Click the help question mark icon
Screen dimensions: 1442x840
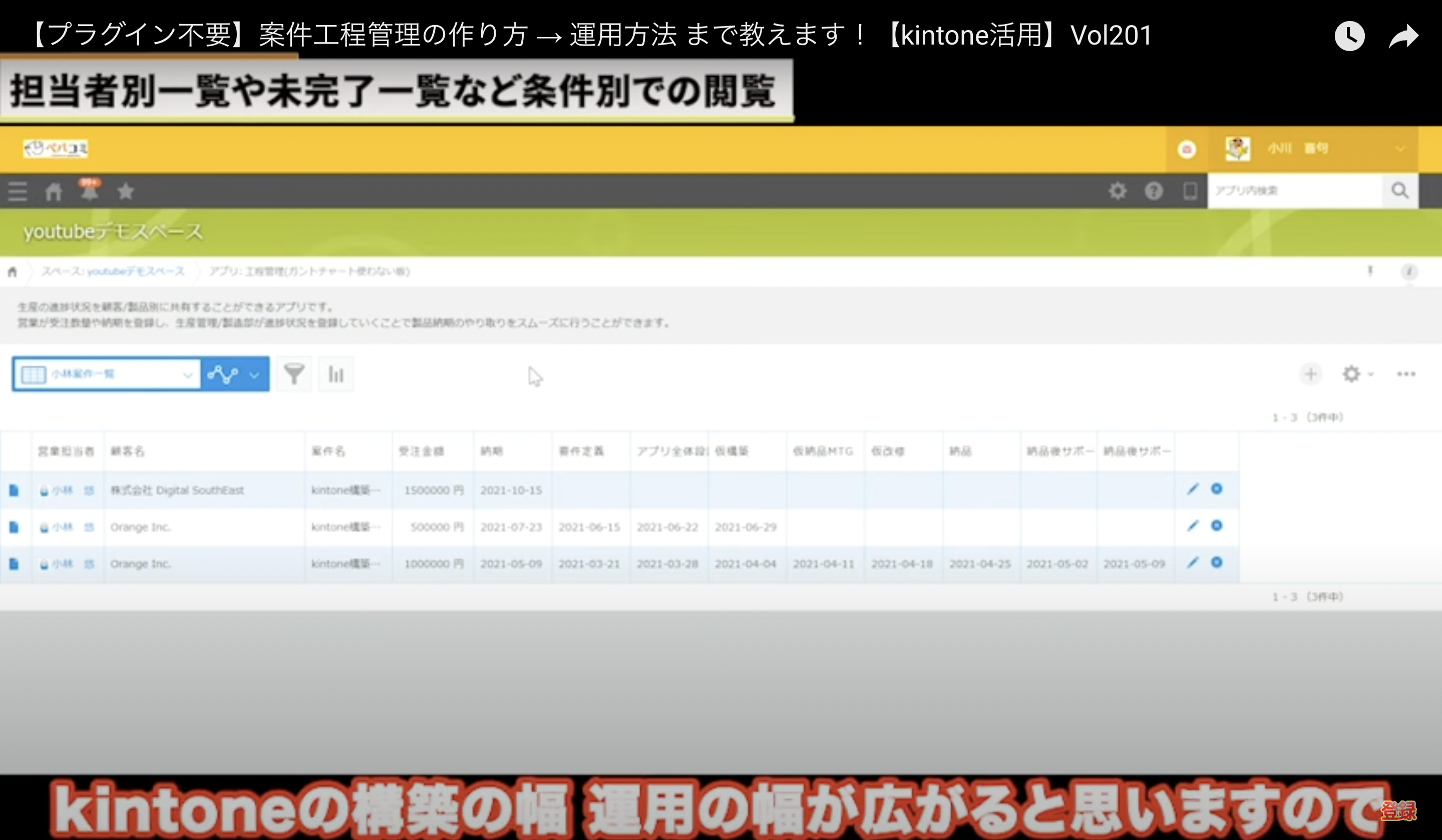click(1154, 191)
